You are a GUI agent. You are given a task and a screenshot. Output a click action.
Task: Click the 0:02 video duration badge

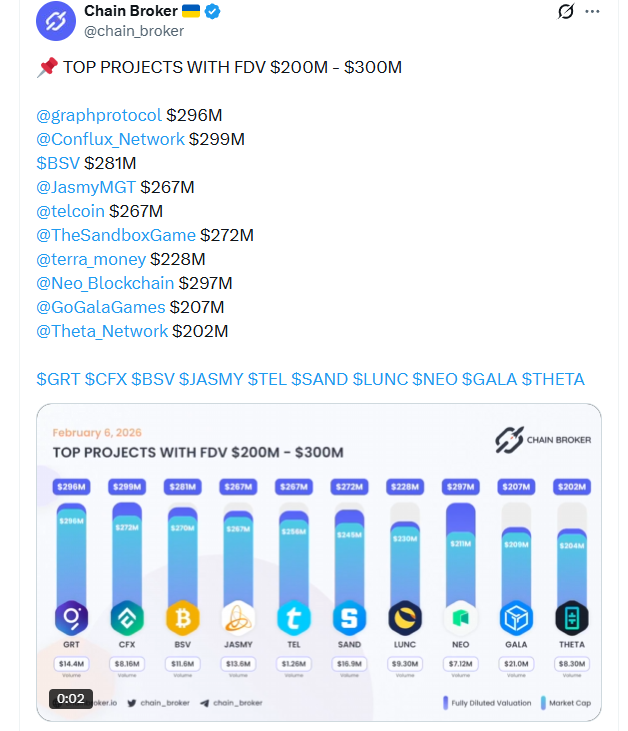71,699
